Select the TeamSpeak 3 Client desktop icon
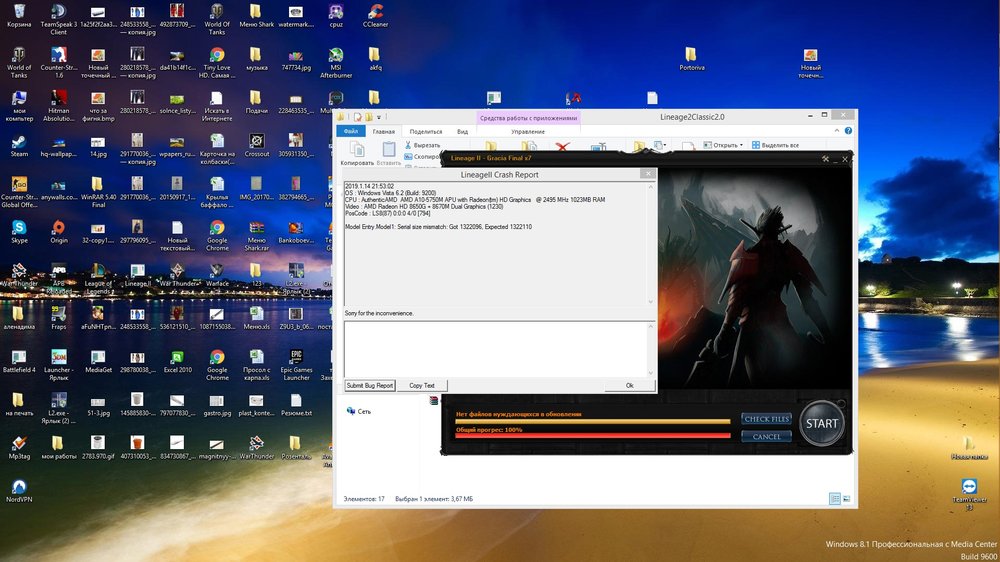Viewport: 1000px width, 562px height. [x=58, y=13]
